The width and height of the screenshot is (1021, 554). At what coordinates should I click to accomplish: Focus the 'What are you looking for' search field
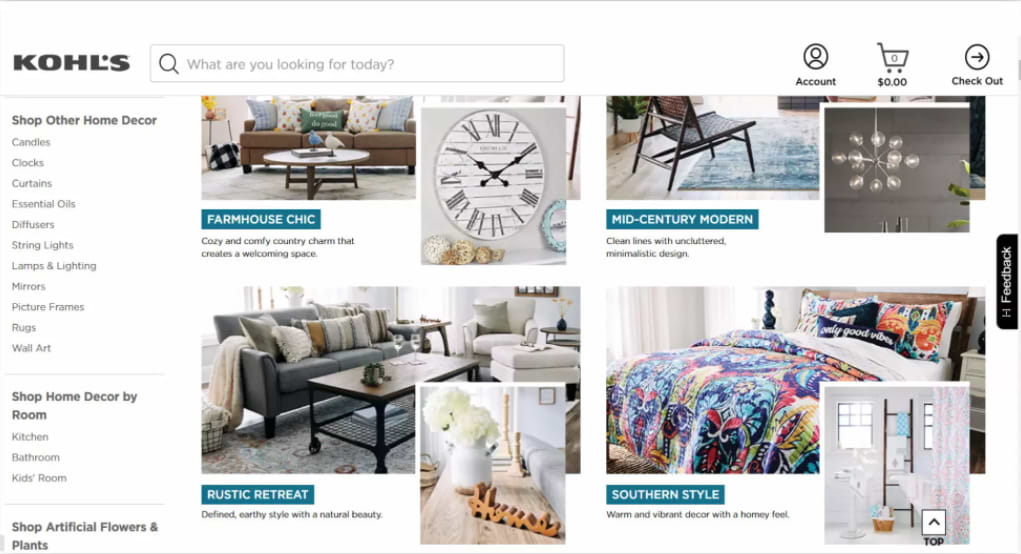[x=357, y=64]
